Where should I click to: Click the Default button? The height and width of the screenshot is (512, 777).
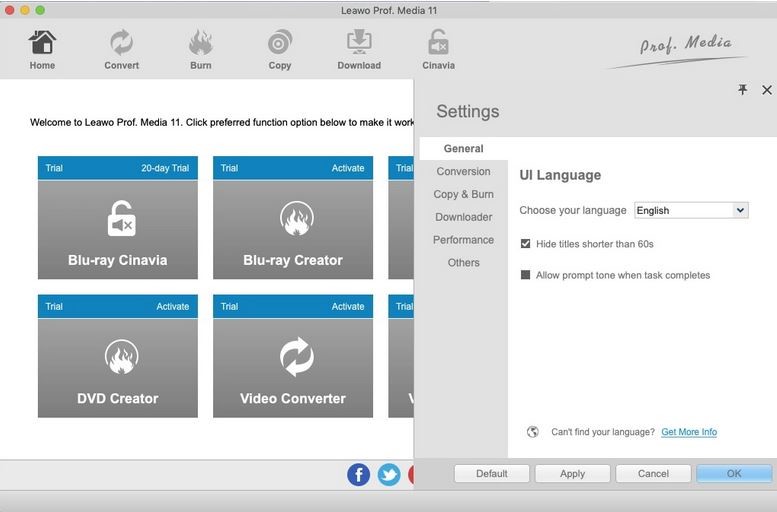pos(492,473)
